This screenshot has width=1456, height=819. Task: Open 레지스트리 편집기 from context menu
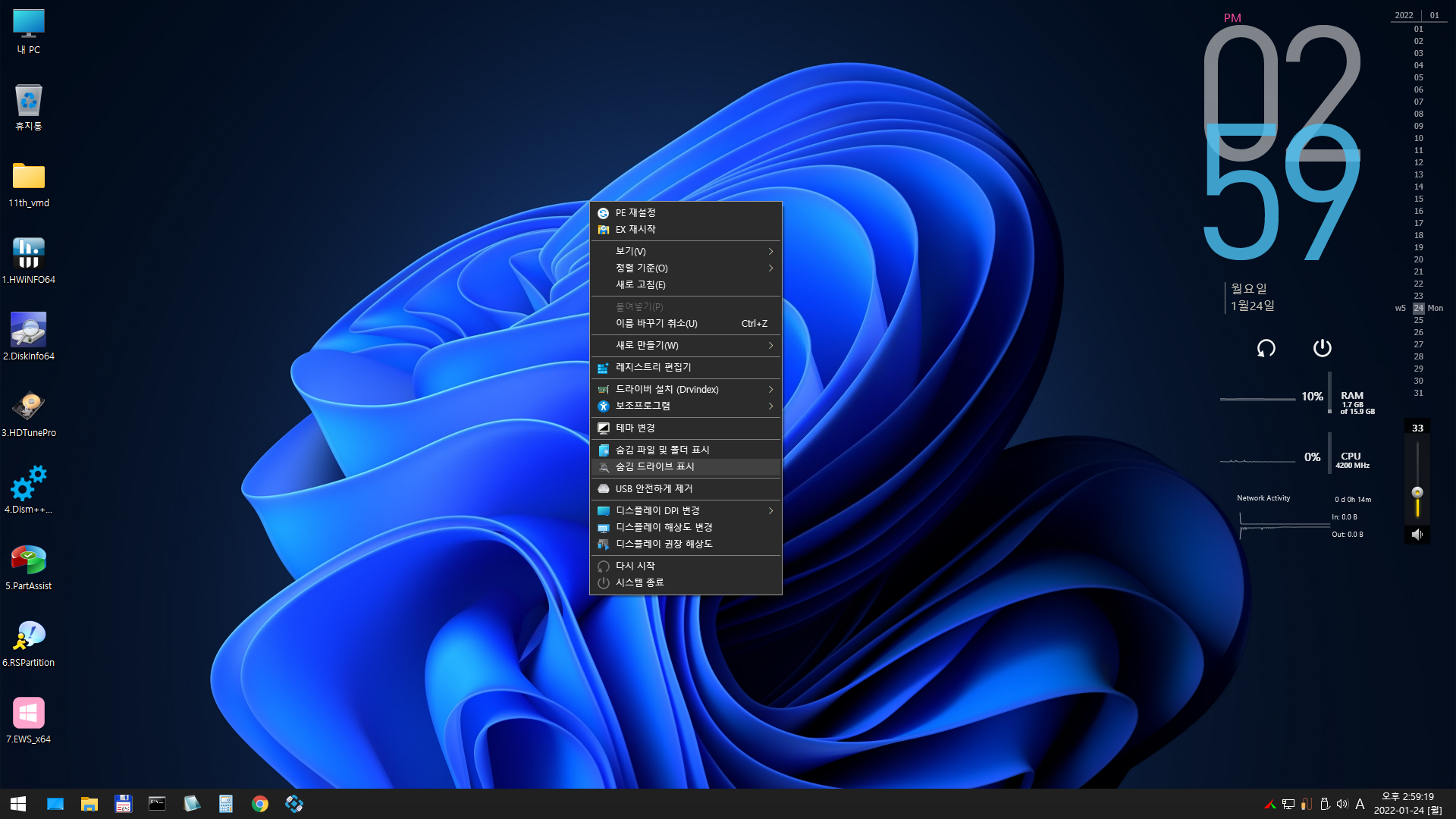686,368
